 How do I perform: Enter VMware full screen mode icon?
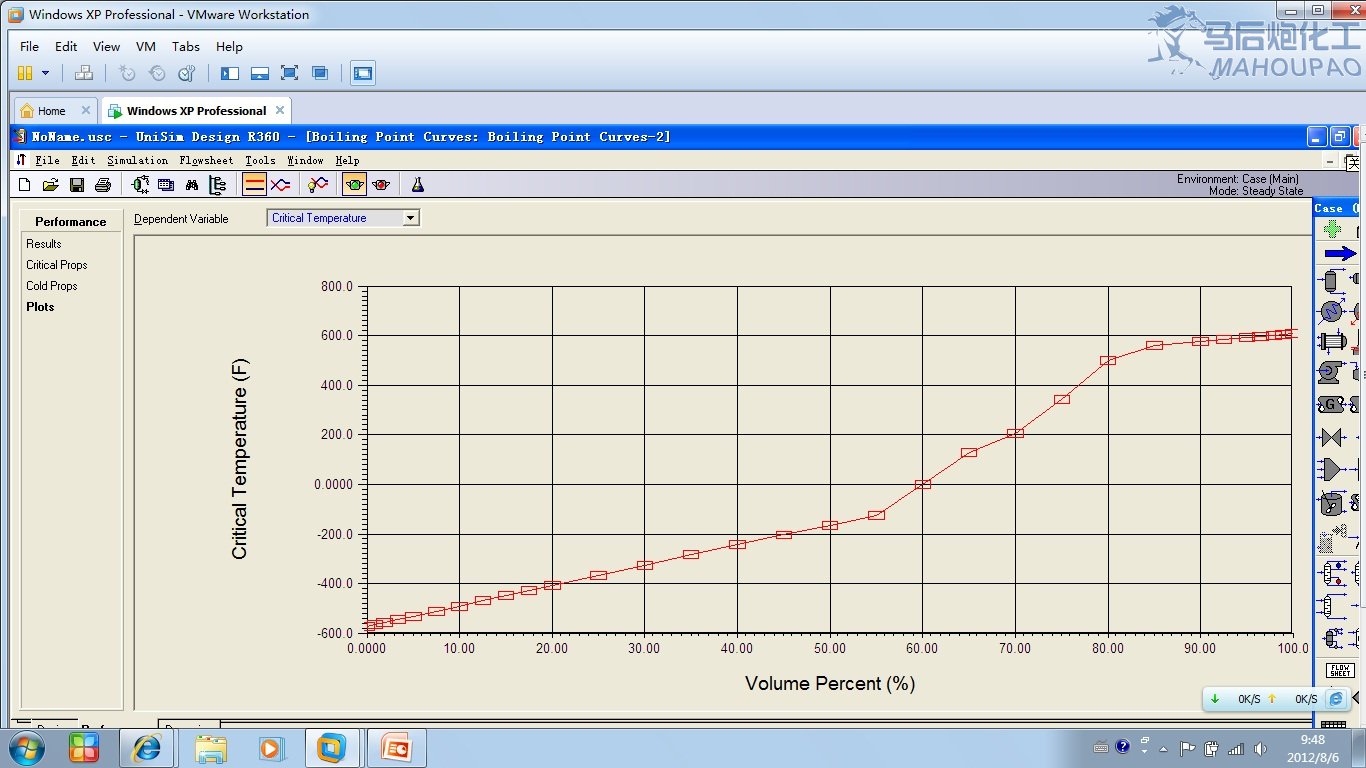(290, 73)
